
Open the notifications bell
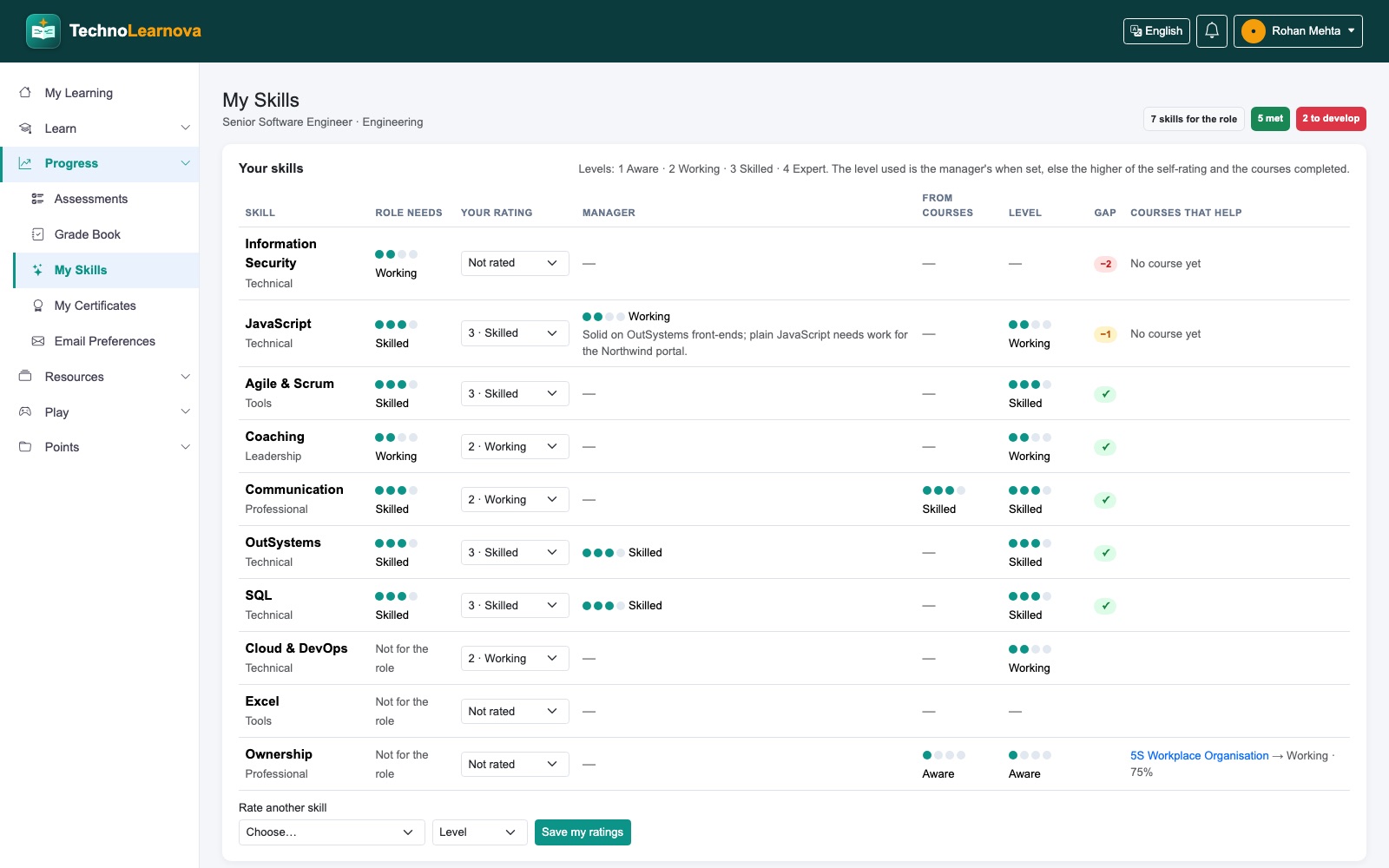click(x=1212, y=31)
